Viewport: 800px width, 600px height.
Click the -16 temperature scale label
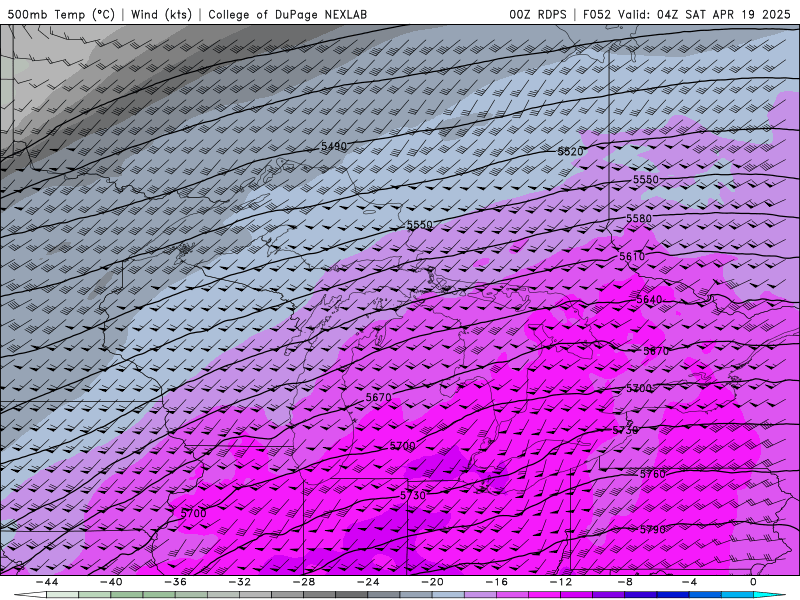497,582
